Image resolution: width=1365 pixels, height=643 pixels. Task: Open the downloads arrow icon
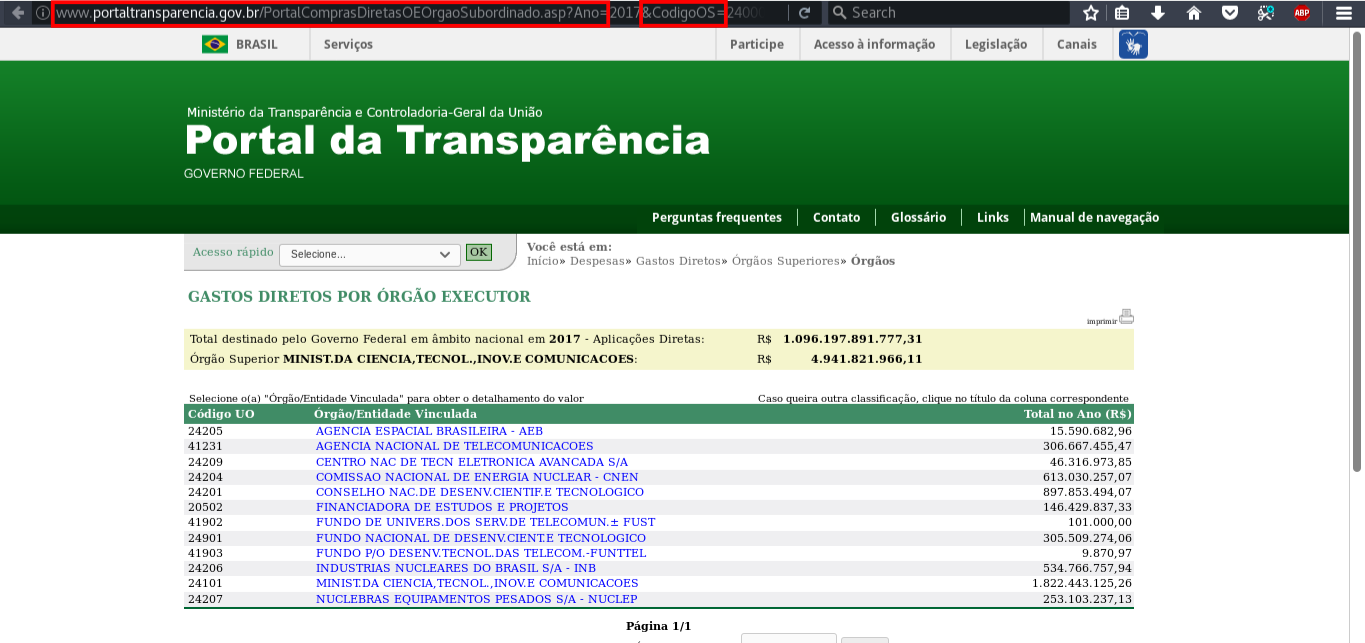(1158, 13)
